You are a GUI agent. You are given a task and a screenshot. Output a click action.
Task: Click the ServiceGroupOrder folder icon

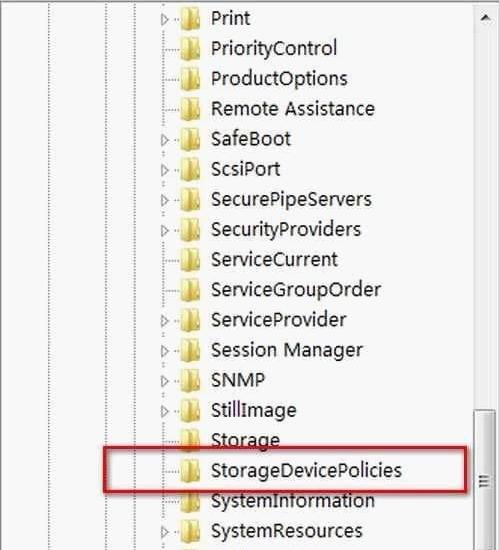click(x=190, y=290)
